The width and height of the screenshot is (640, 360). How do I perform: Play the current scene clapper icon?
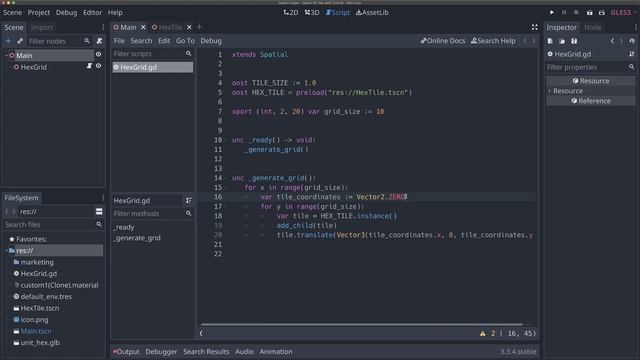589,13
